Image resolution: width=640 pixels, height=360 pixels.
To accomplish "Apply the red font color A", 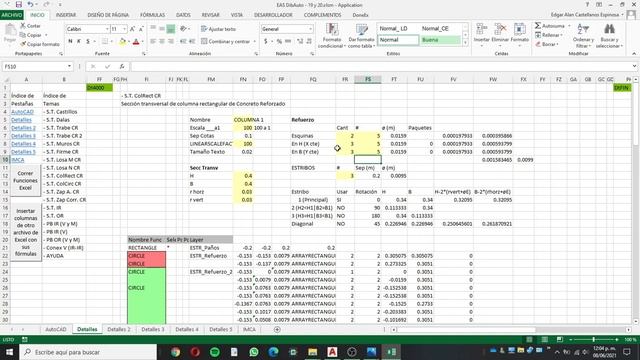I will click(x=136, y=41).
